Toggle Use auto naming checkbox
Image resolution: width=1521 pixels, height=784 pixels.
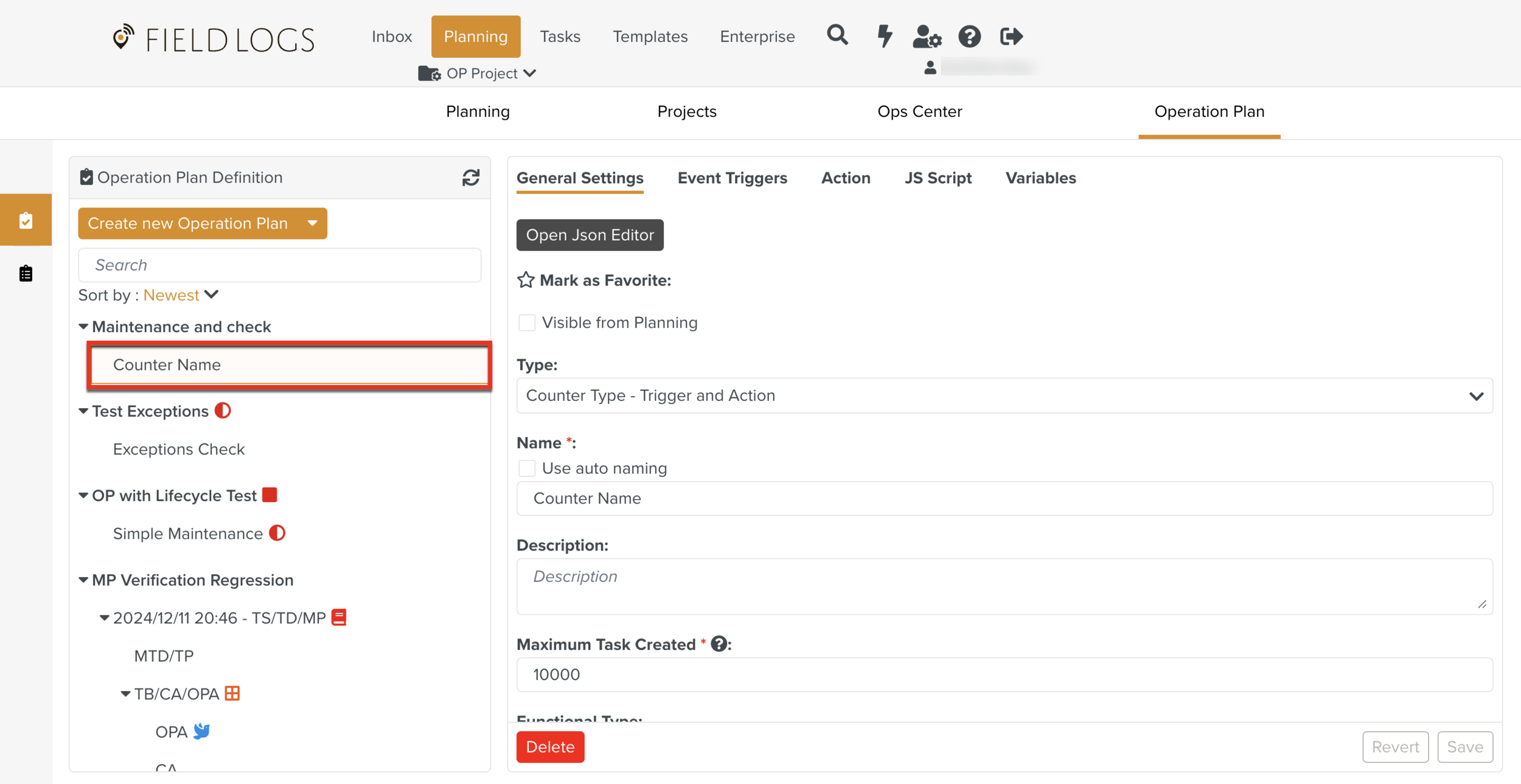click(527, 468)
